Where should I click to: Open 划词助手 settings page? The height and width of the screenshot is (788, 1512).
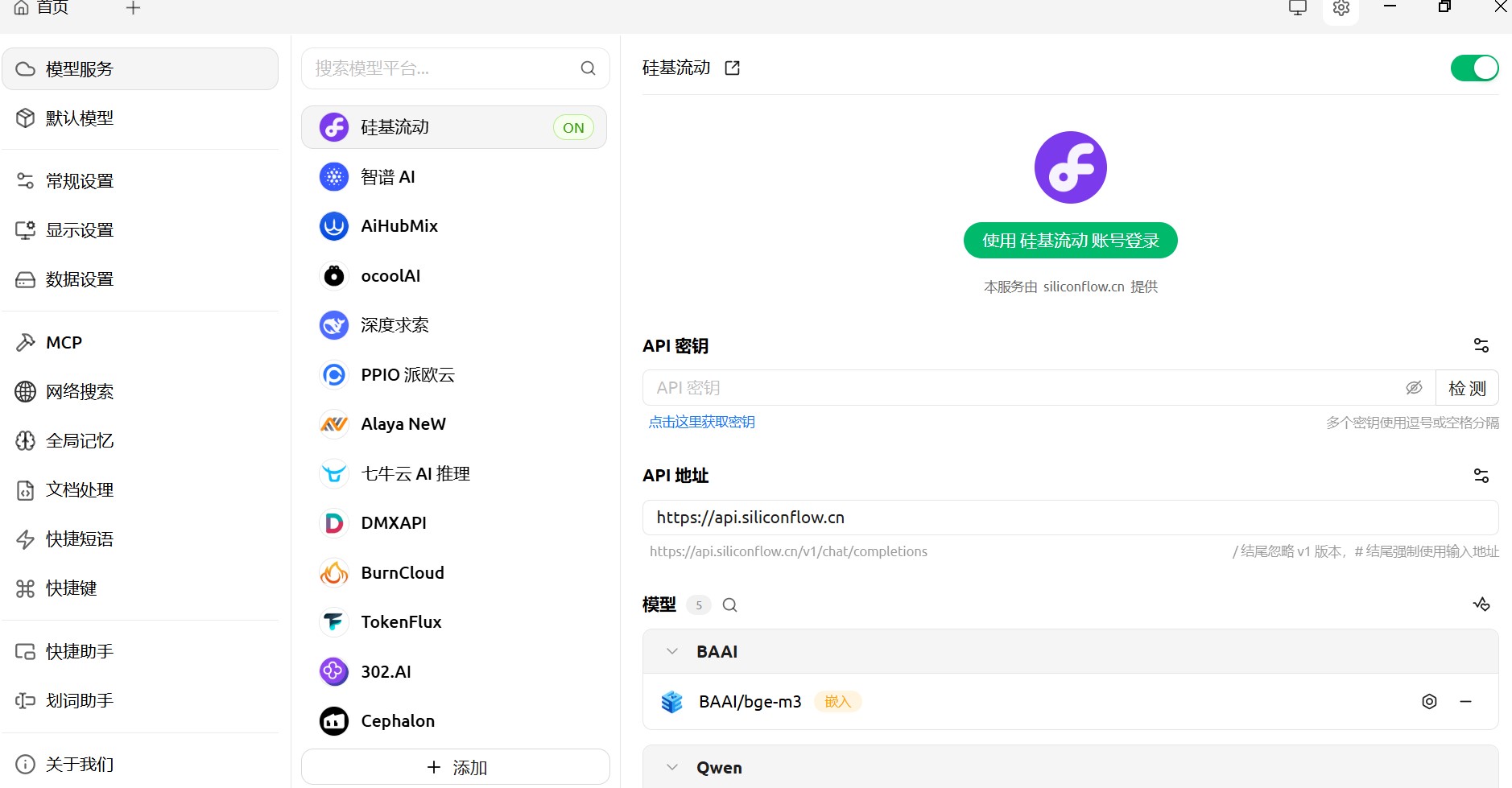[x=140, y=700]
